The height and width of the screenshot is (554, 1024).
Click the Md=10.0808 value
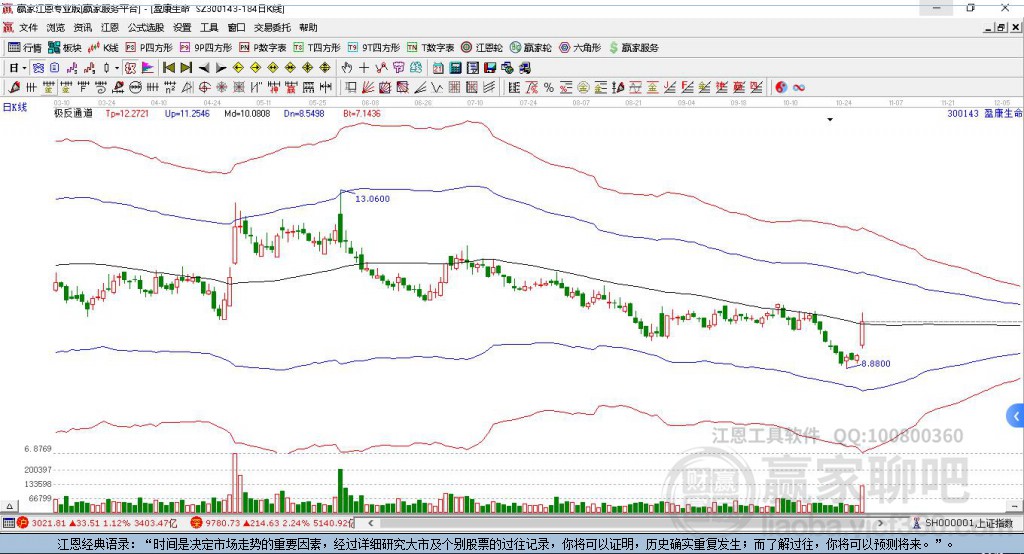[247, 113]
